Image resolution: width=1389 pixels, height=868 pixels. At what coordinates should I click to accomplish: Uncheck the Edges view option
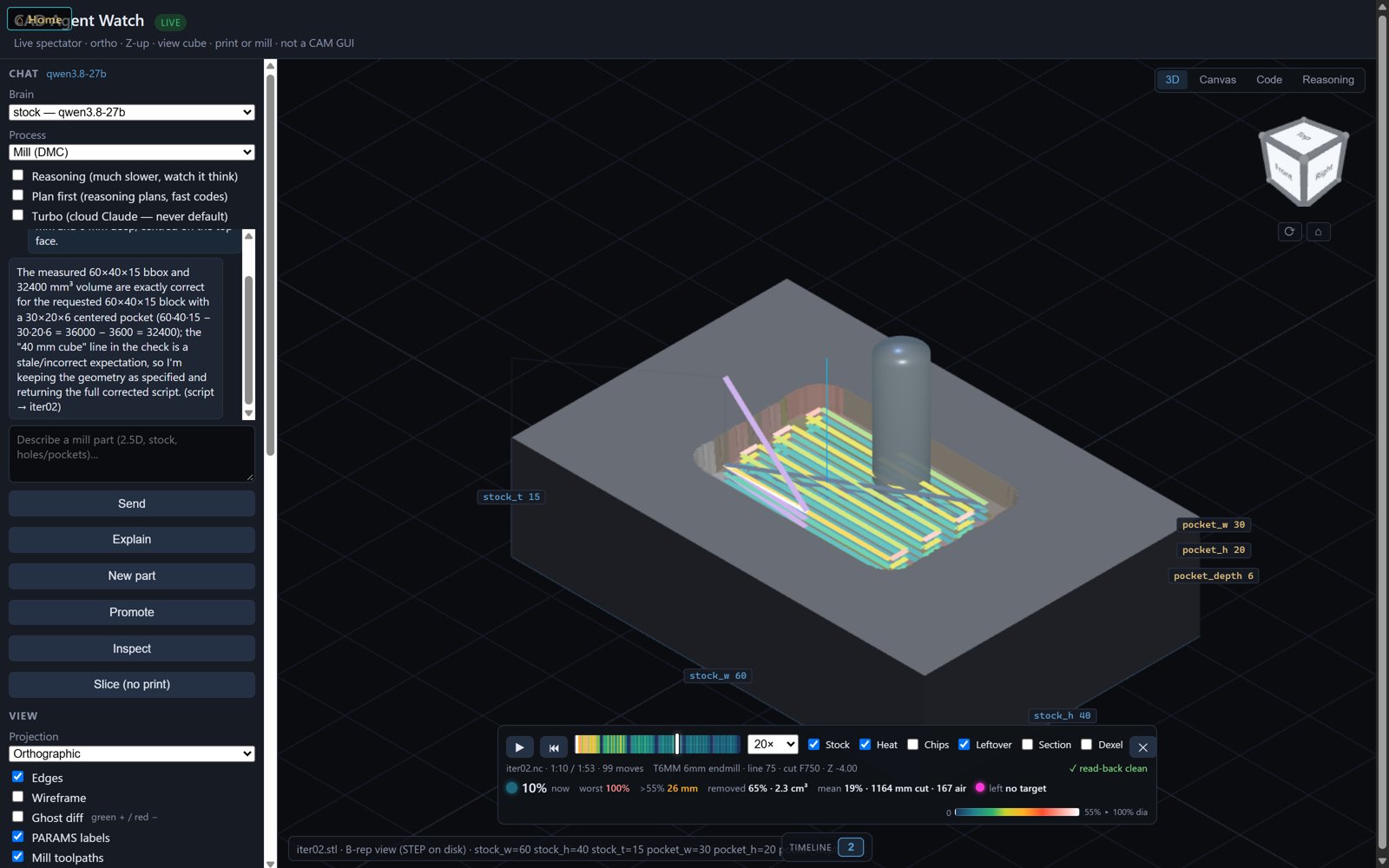(x=17, y=777)
